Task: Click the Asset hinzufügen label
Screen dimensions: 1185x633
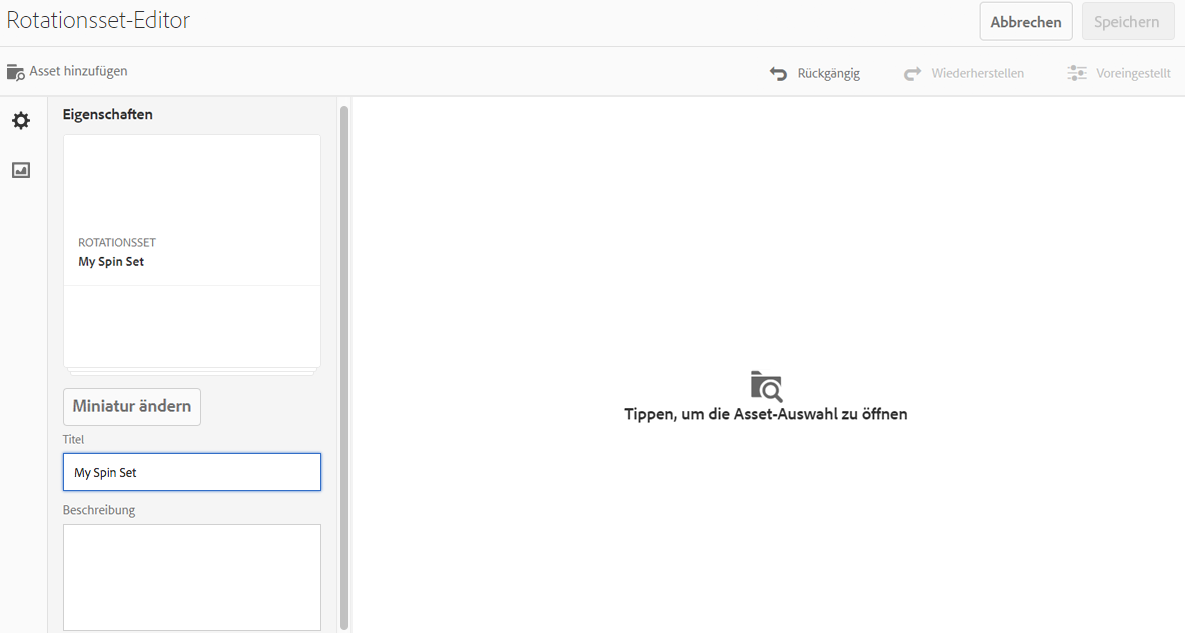Action: [79, 71]
